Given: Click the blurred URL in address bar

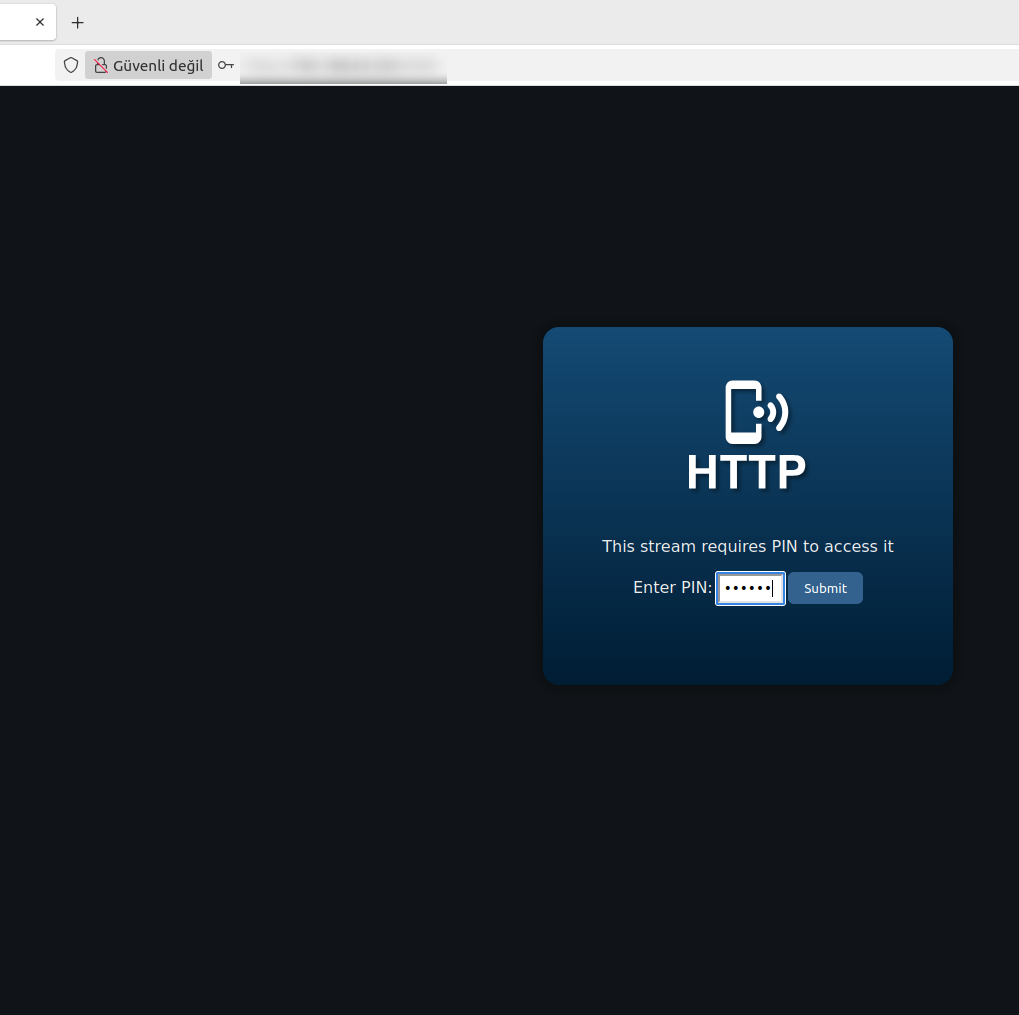Looking at the screenshot, I should click(343, 65).
